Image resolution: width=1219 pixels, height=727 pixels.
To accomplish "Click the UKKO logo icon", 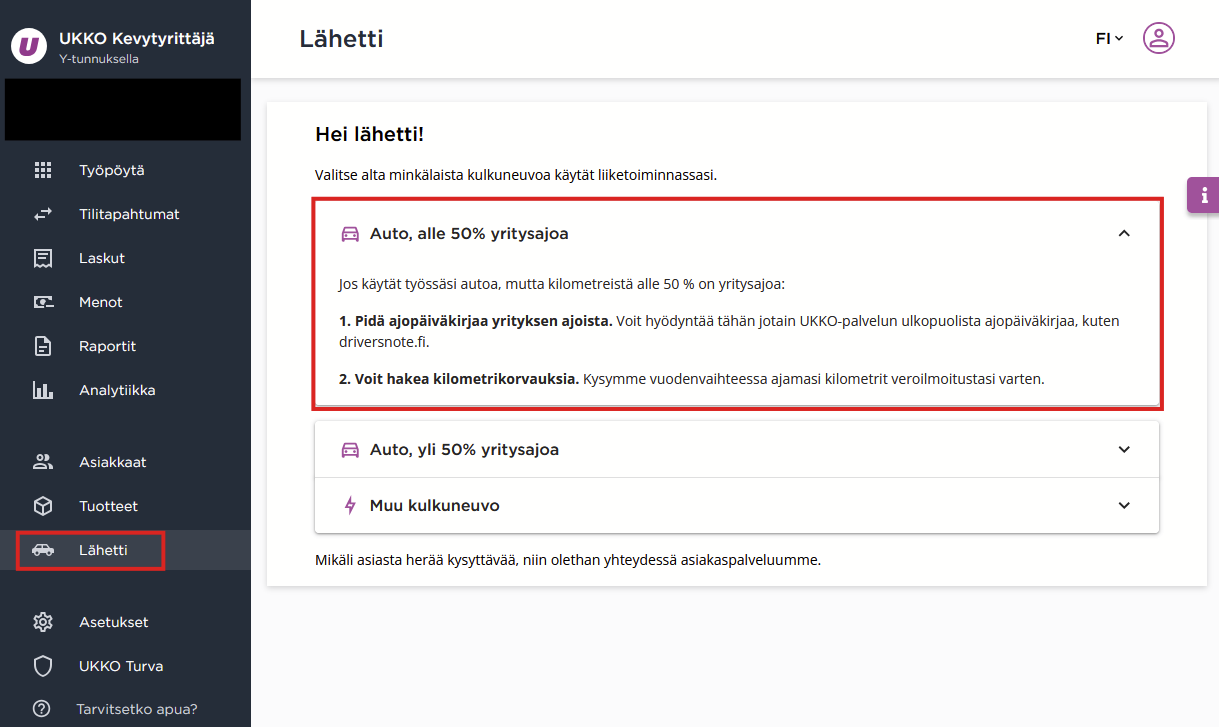I will click(x=29, y=46).
